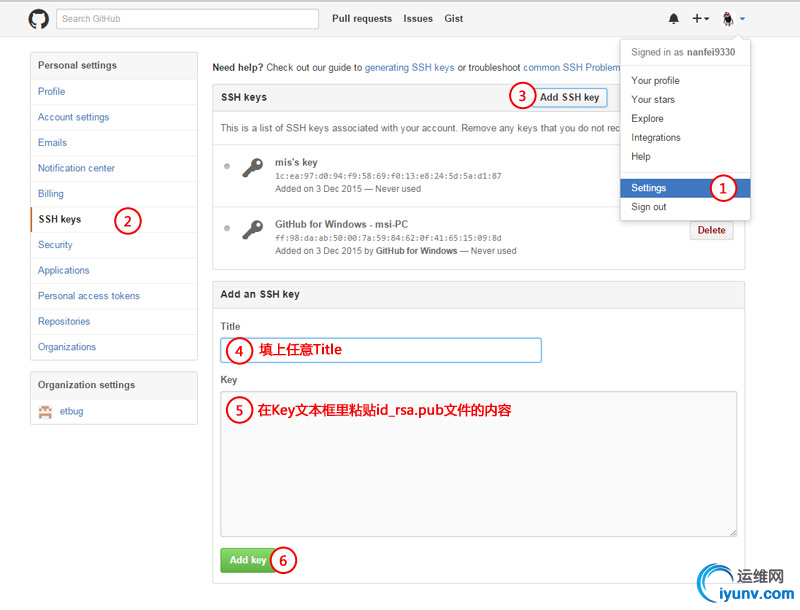This screenshot has width=800, height=610.
Task: Click the green Add key button
Action: [247, 560]
